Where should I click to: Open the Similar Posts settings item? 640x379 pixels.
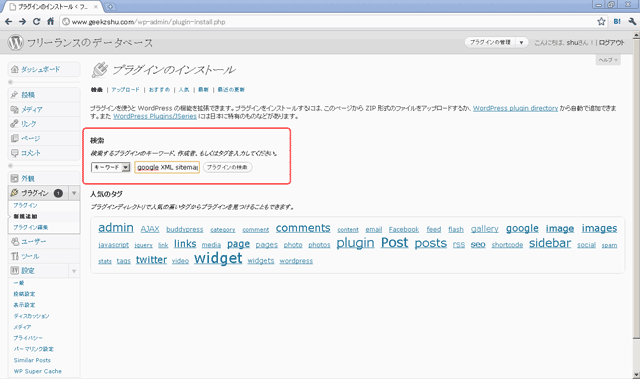point(32,360)
